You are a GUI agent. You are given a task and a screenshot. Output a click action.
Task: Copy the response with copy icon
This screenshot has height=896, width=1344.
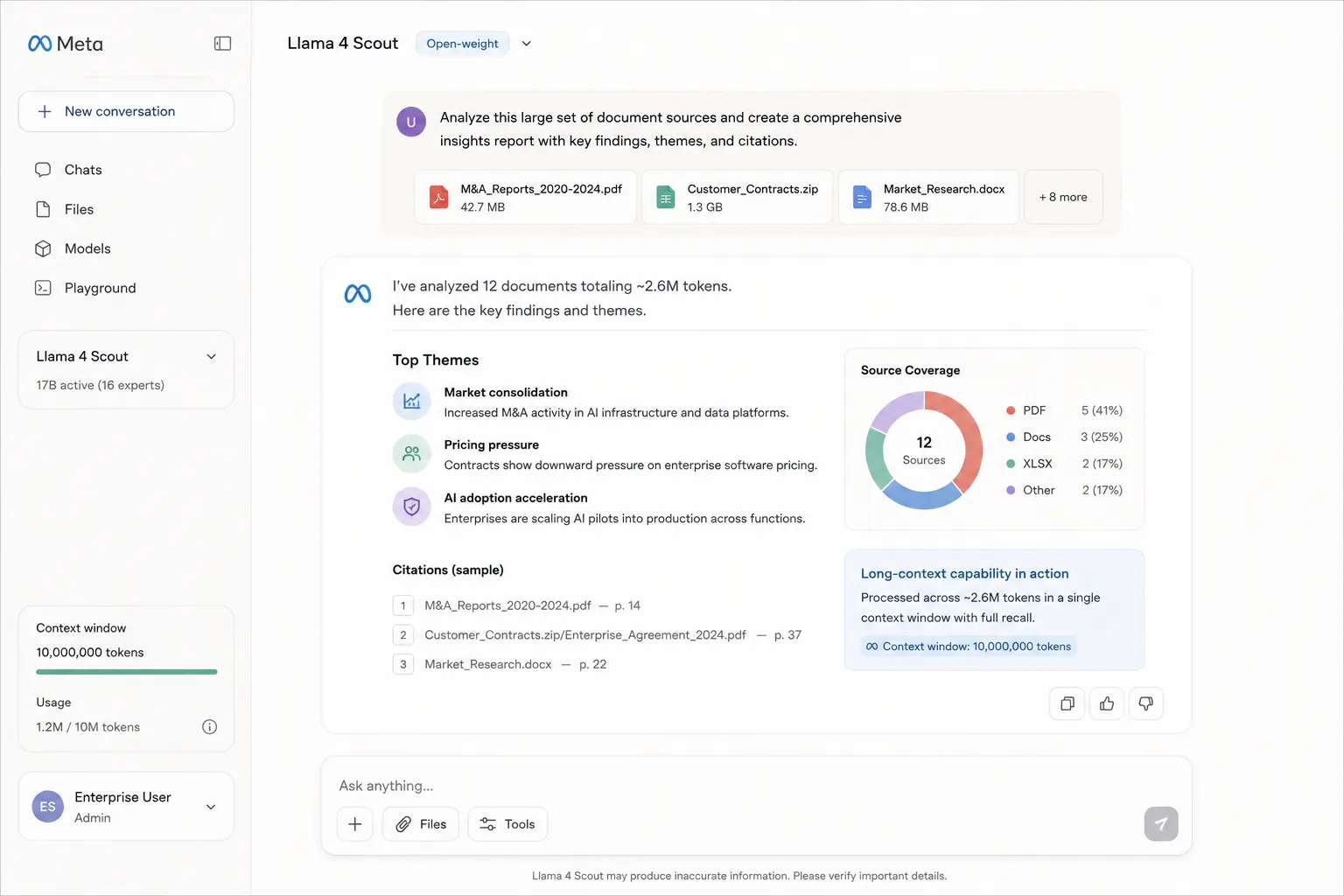tap(1067, 703)
